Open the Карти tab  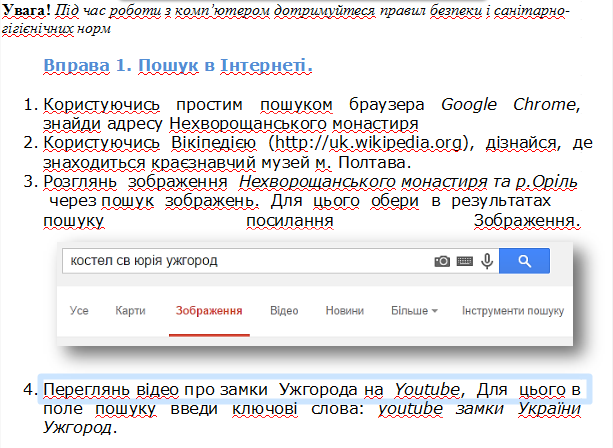coord(130,311)
